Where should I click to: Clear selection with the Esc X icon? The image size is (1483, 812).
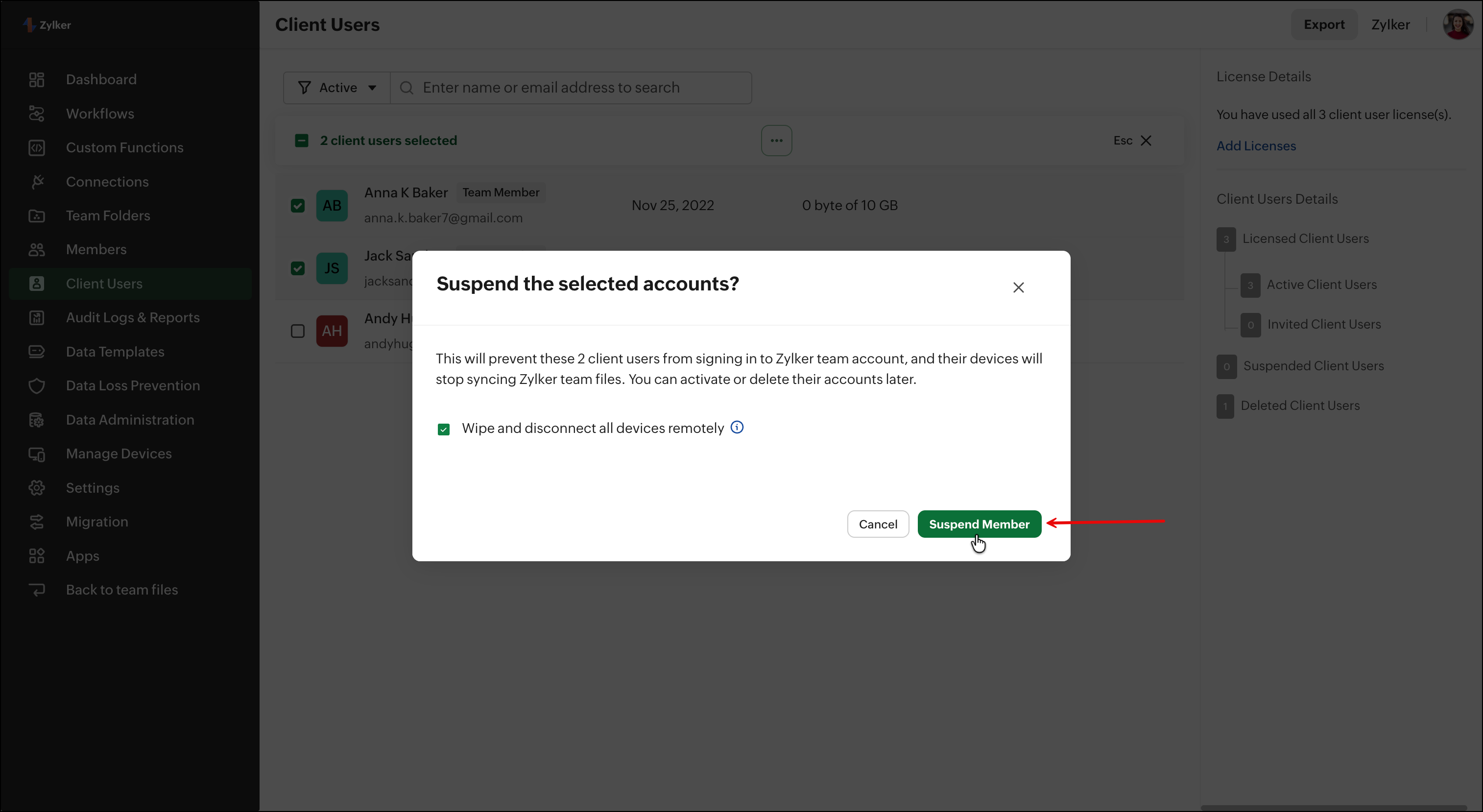pos(1146,141)
